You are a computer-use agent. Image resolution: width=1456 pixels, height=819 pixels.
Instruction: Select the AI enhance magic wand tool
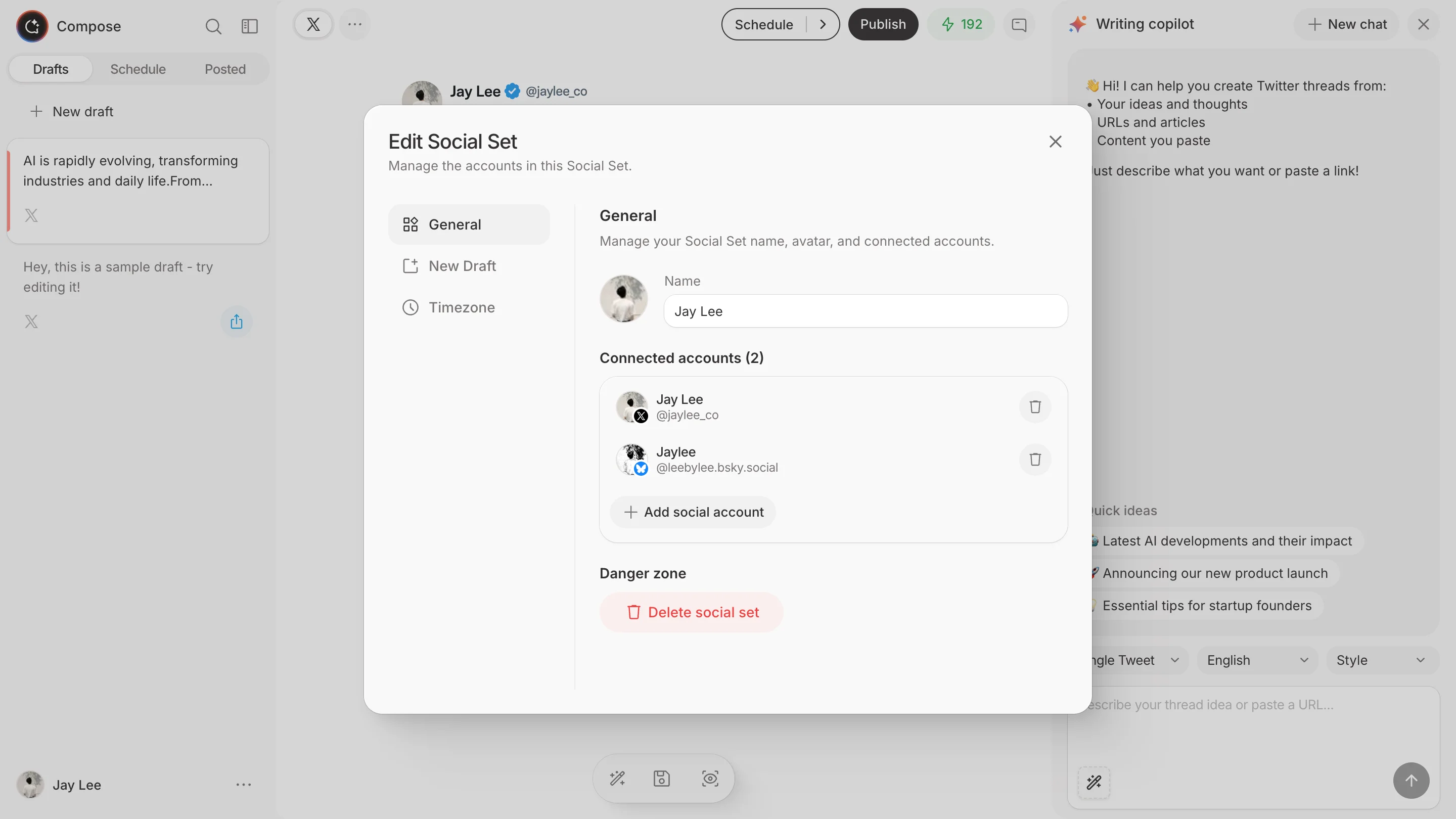tap(617, 779)
